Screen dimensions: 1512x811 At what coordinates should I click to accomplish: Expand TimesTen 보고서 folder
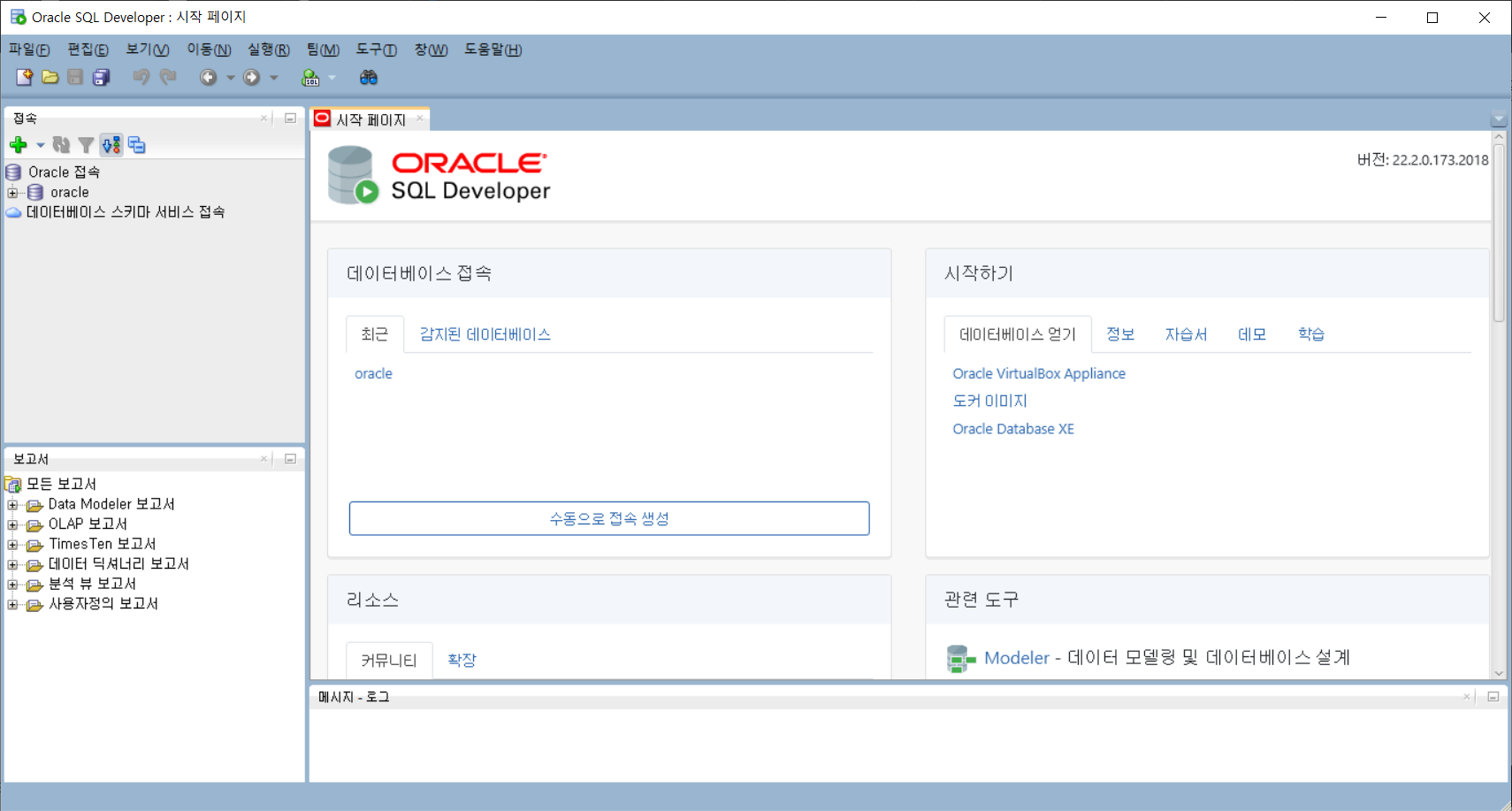point(12,545)
